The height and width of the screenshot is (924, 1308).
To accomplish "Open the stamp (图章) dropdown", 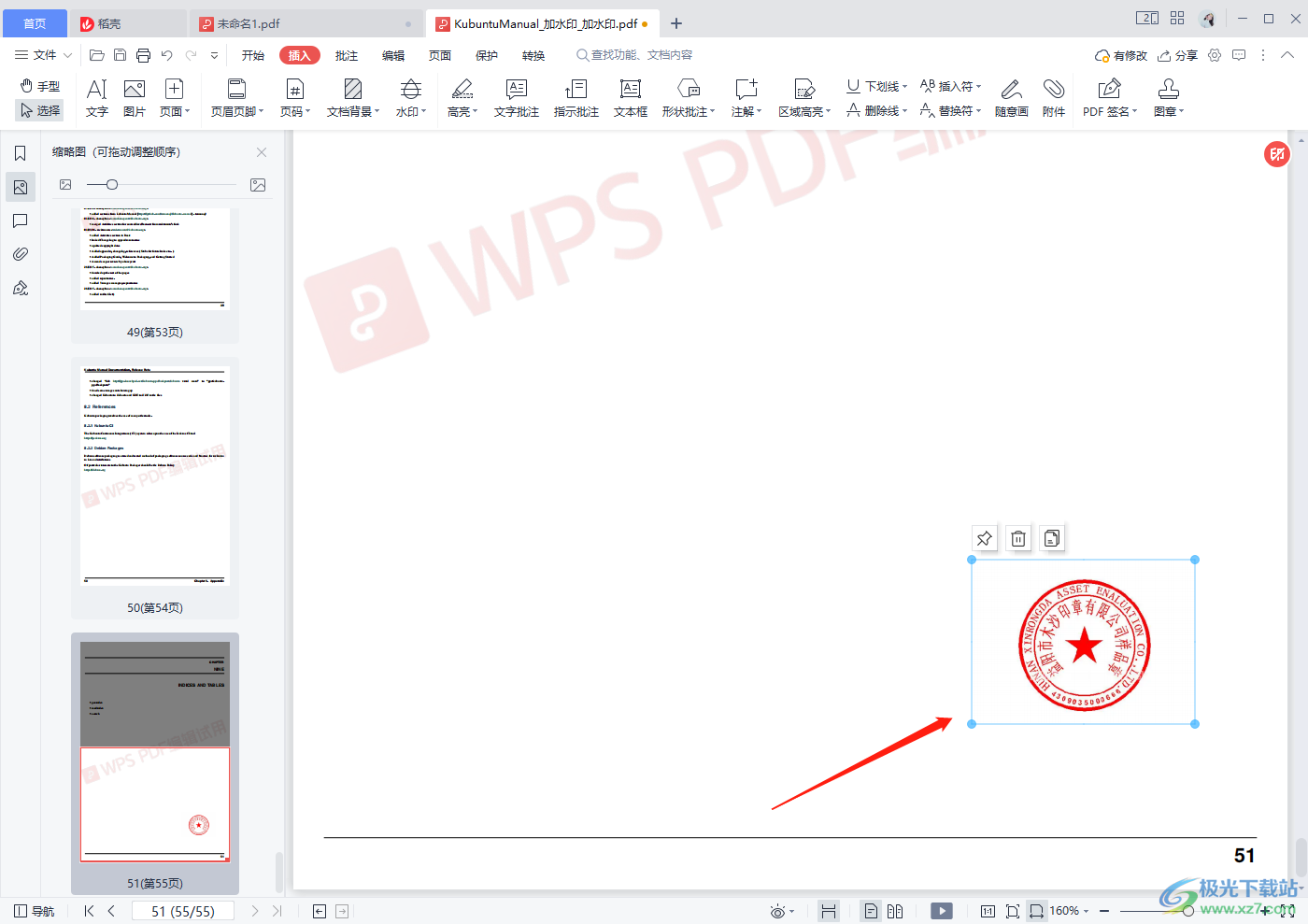I will pyautogui.click(x=1169, y=98).
